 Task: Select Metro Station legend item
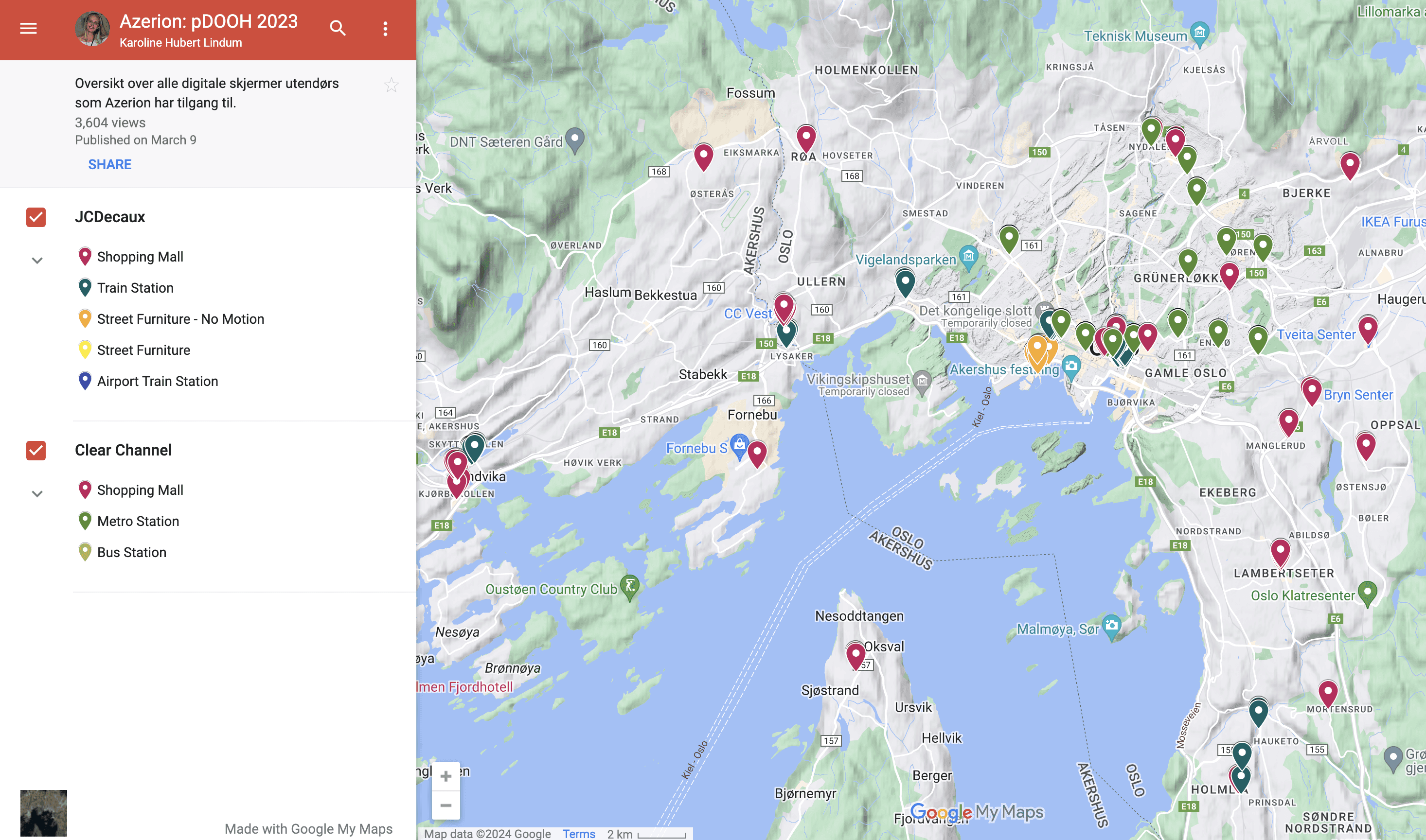138,521
